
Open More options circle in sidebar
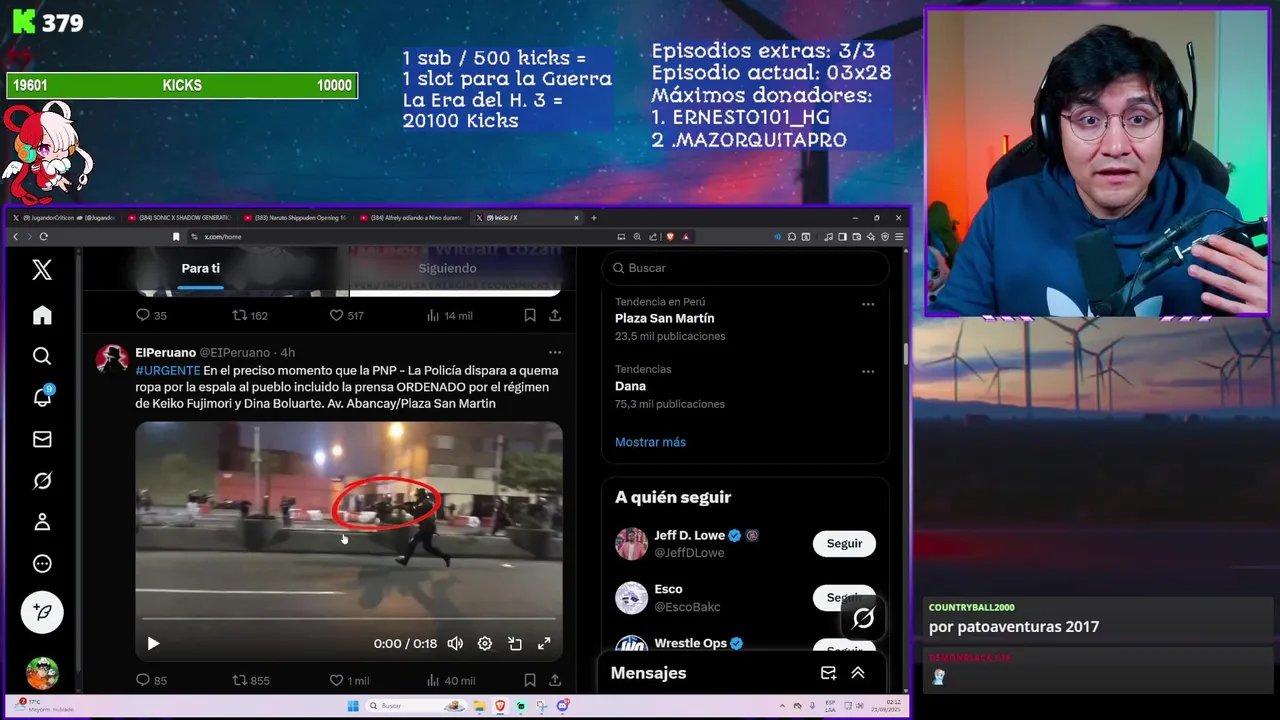[x=42, y=564]
